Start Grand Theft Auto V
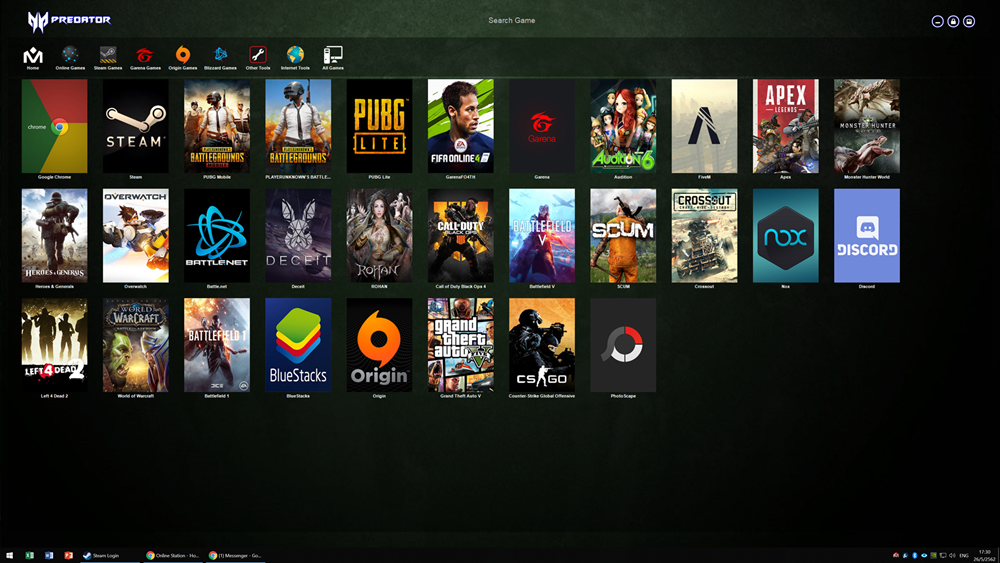The image size is (1000, 563). point(460,345)
